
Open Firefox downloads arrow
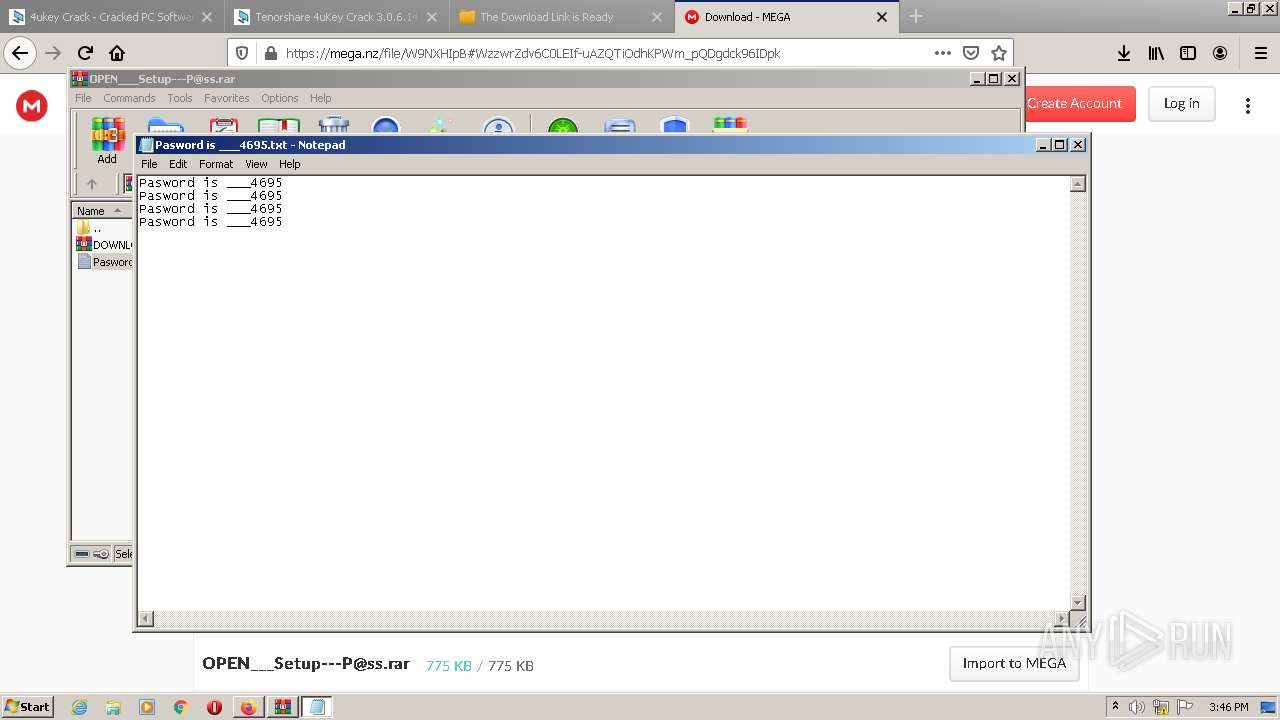click(x=1124, y=53)
